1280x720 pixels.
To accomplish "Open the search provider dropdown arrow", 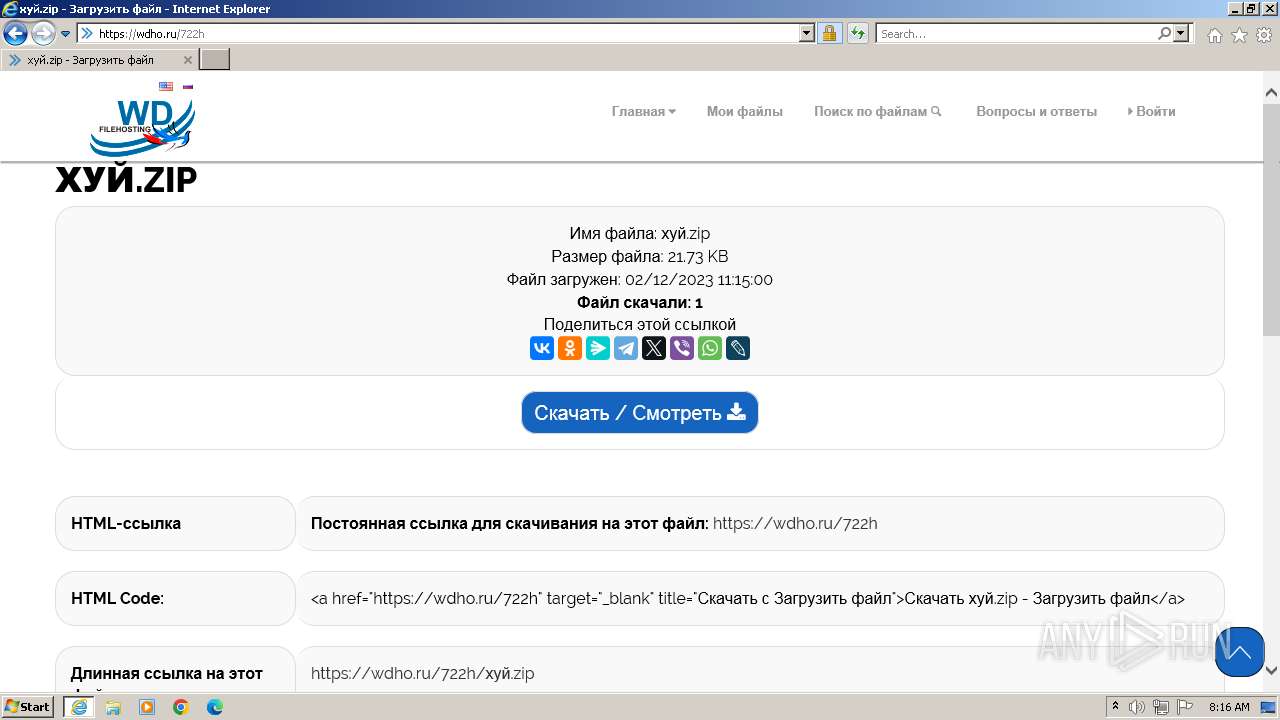I will 1182,33.
